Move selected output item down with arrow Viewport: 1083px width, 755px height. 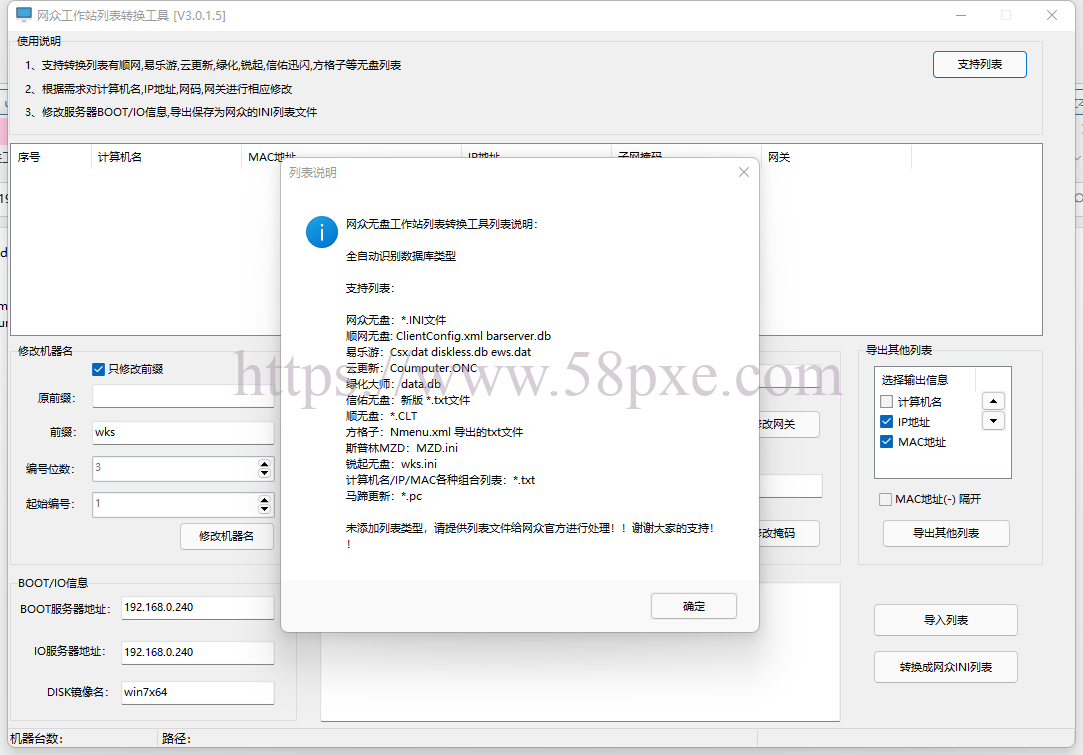click(993, 421)
